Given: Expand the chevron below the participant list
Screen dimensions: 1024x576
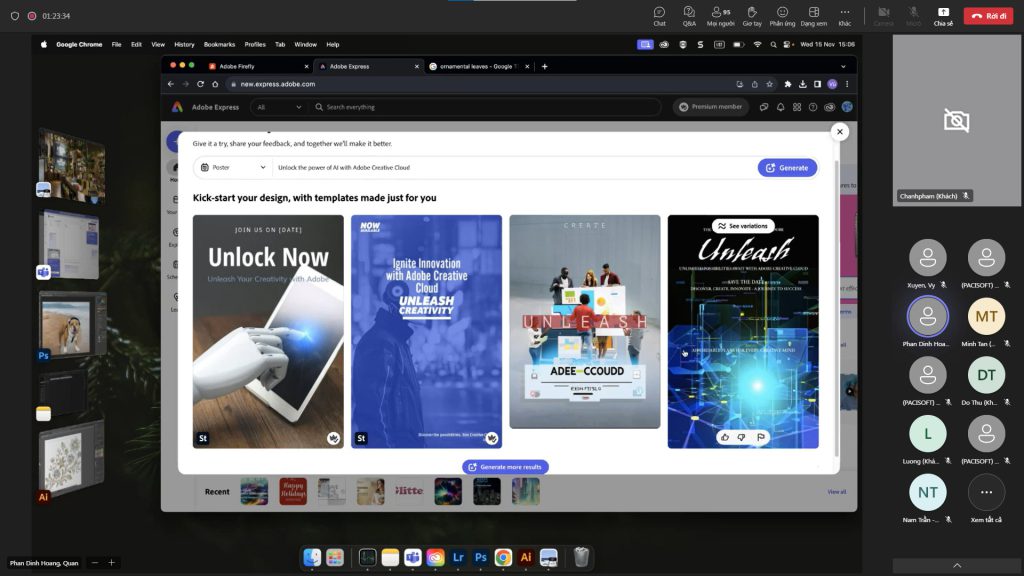Looking at the screenshot, I should (x=957, y=566).
